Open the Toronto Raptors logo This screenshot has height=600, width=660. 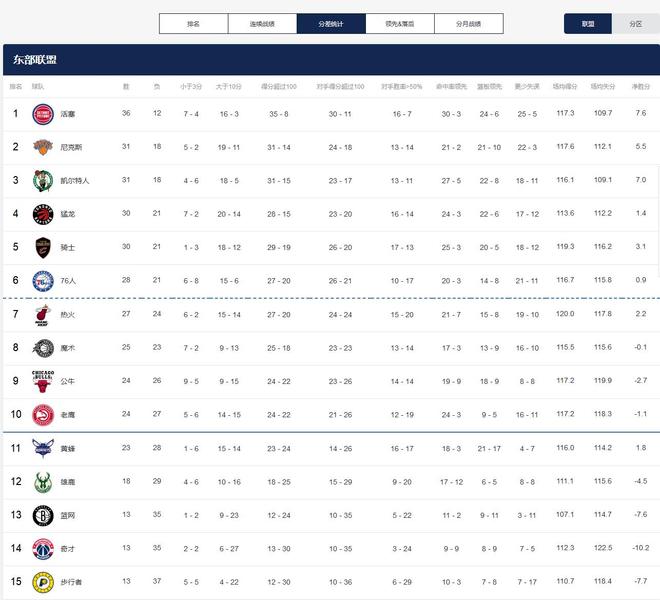(42, 214)
